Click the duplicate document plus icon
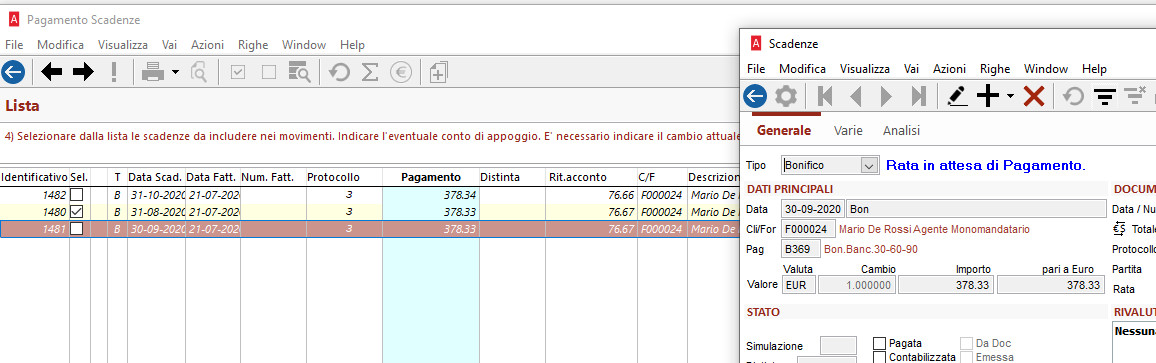The width and height of the screenshot is (1156, 363). (x=438, y=72)
